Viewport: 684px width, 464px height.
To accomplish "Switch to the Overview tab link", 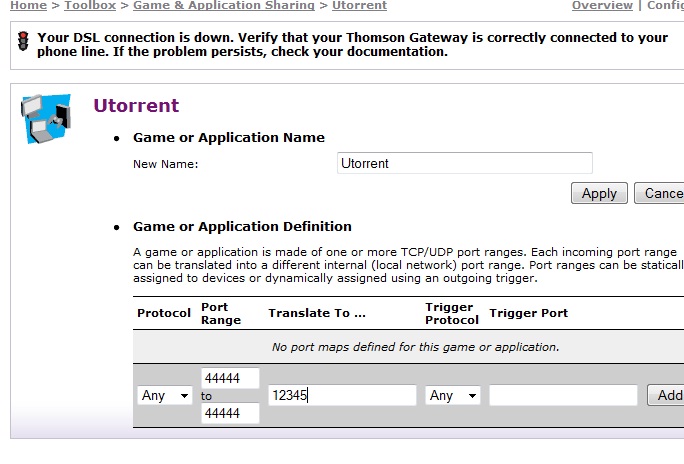I will (602, 5).
